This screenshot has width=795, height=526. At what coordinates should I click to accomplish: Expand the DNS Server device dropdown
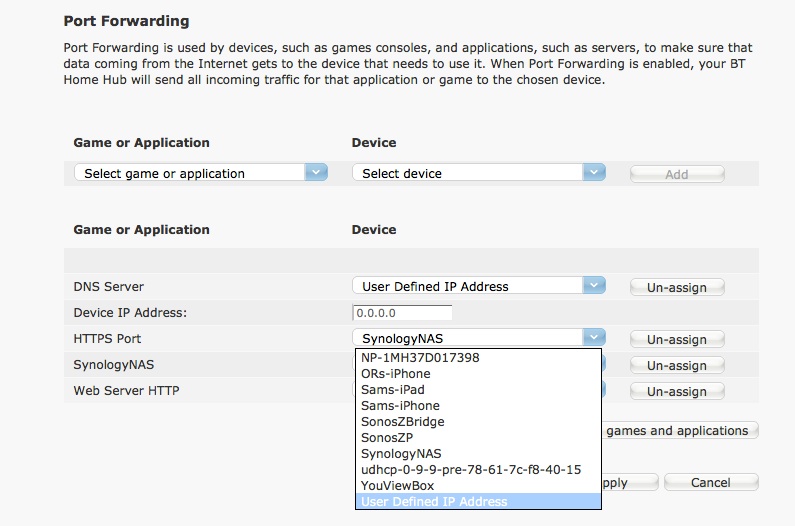479,286
